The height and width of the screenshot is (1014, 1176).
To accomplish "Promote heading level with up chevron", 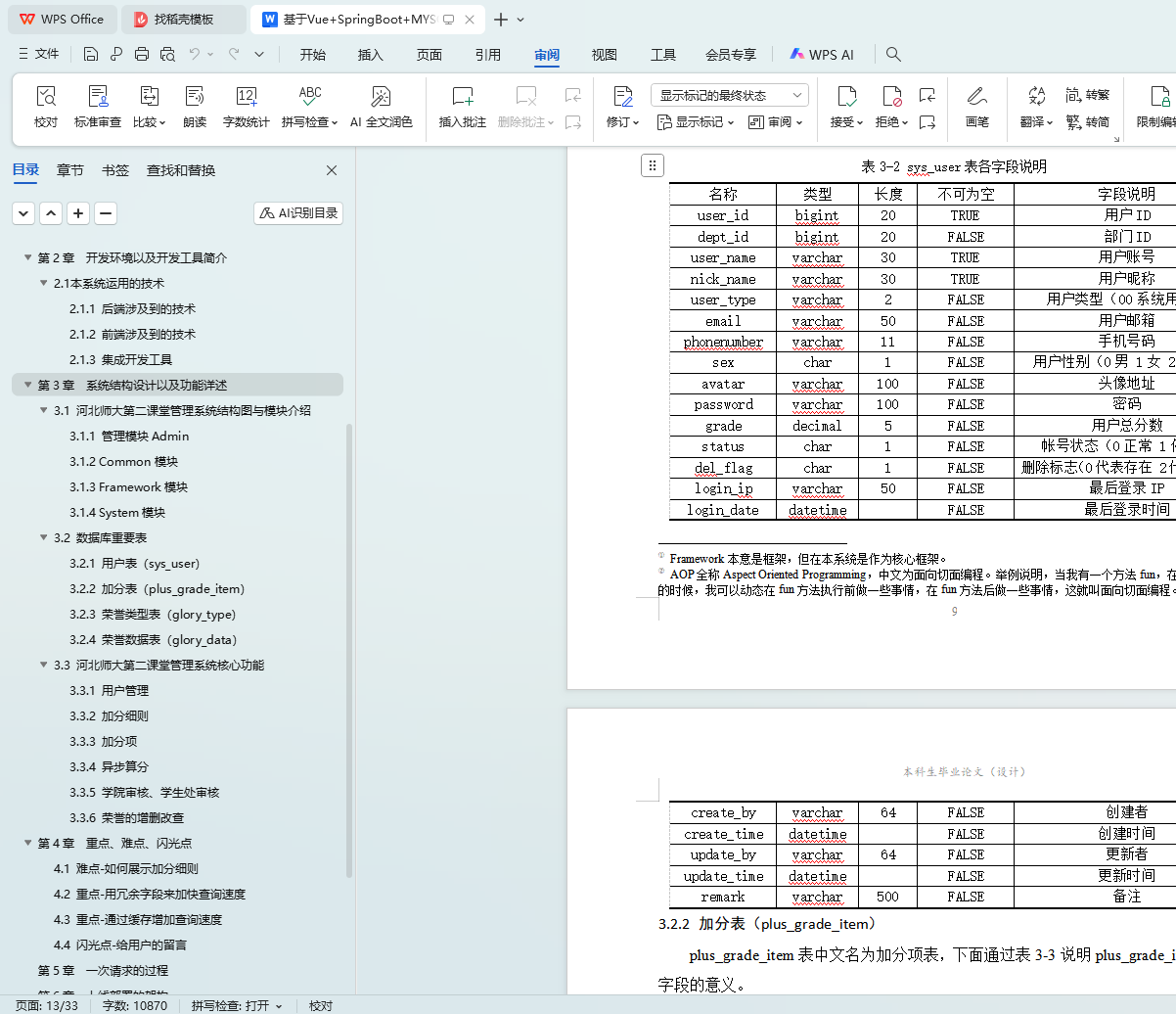I will (51, 212).
